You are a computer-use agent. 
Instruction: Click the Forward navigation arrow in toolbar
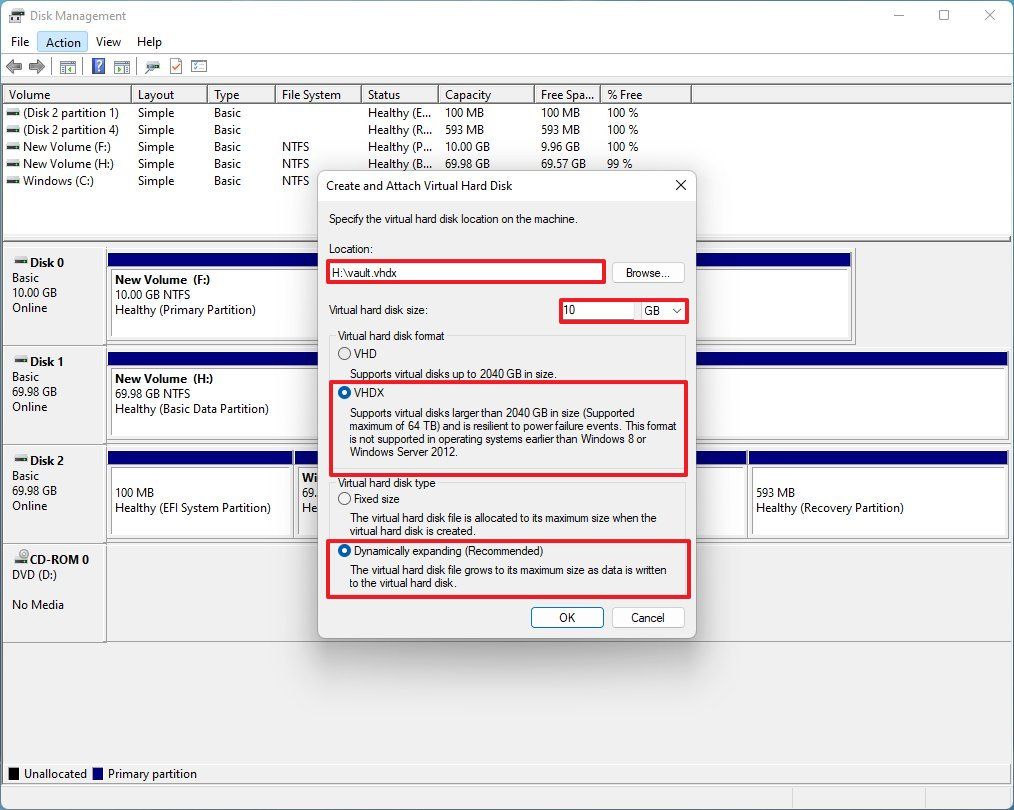click(37, 67)
